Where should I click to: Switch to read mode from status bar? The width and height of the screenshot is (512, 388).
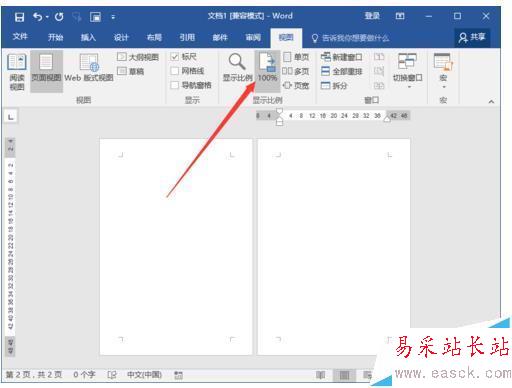coord(320,375)
